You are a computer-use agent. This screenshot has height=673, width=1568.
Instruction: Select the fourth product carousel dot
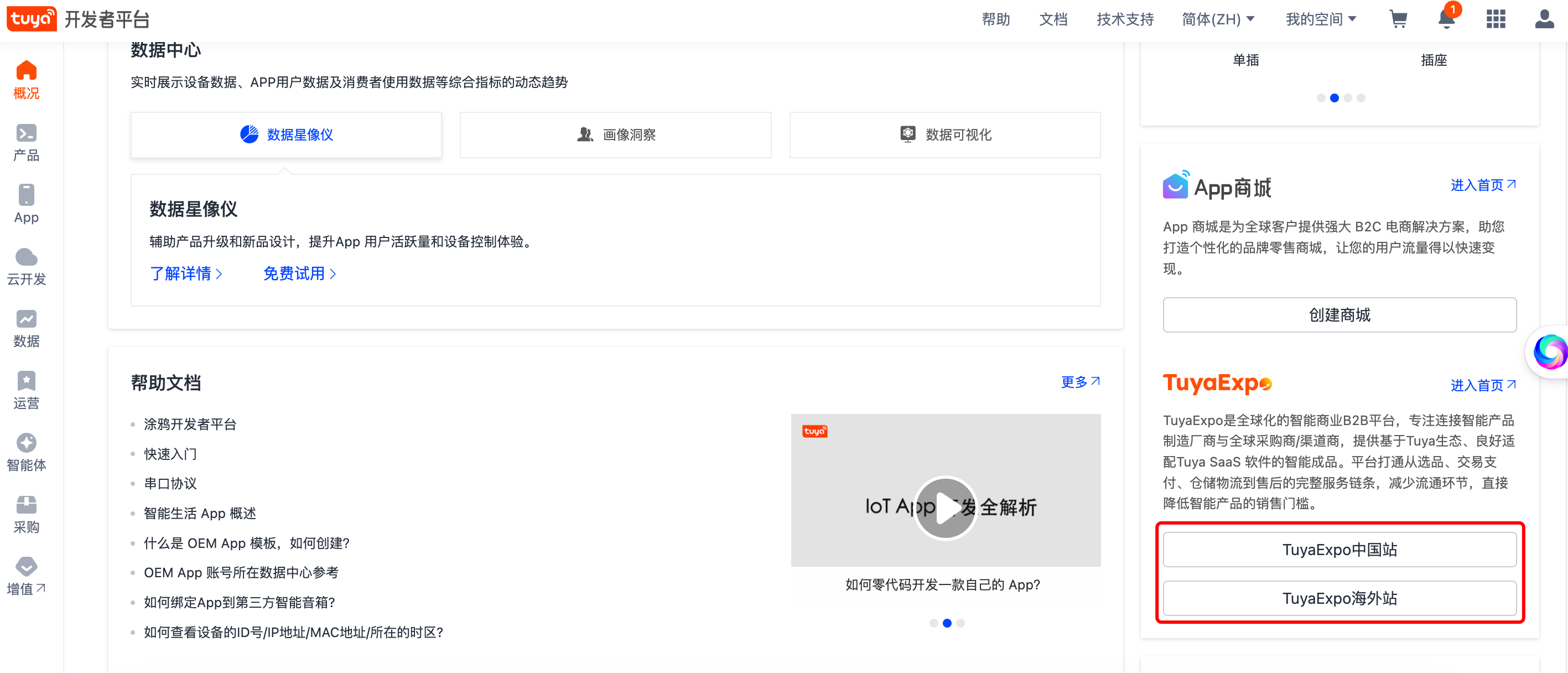1361,98
